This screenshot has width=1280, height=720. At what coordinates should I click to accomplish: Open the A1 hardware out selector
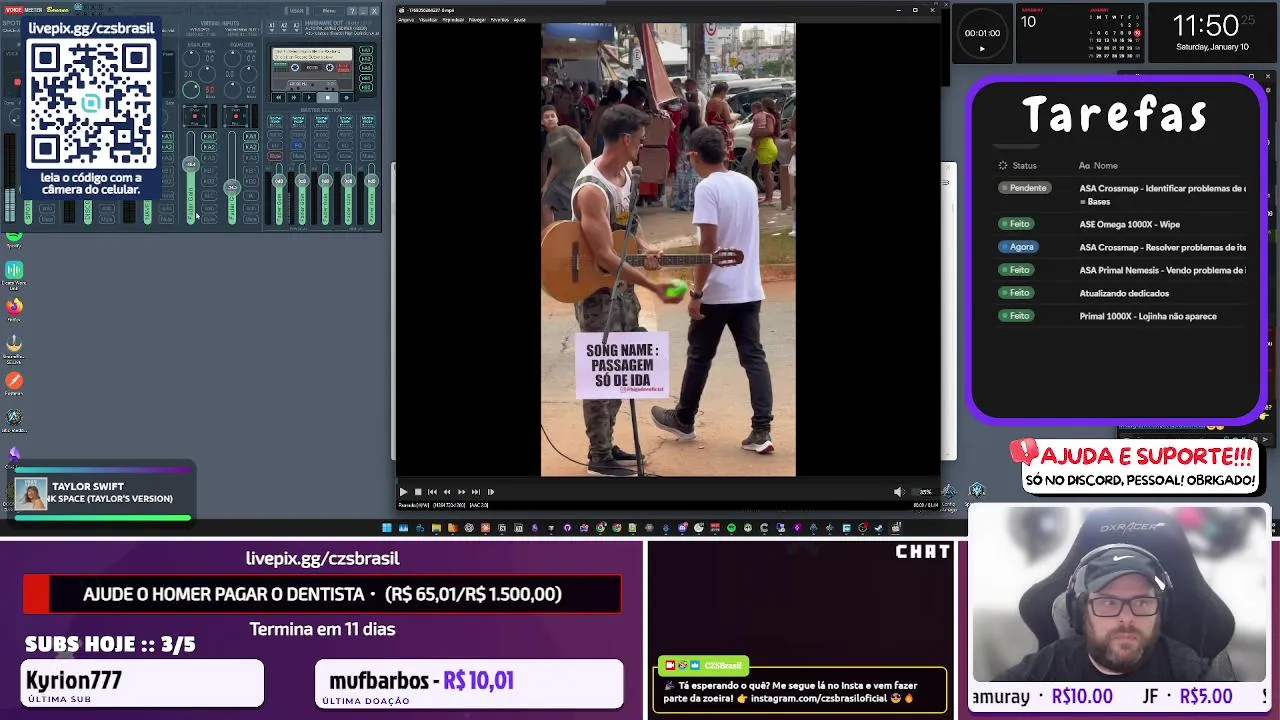coord(272,26)
